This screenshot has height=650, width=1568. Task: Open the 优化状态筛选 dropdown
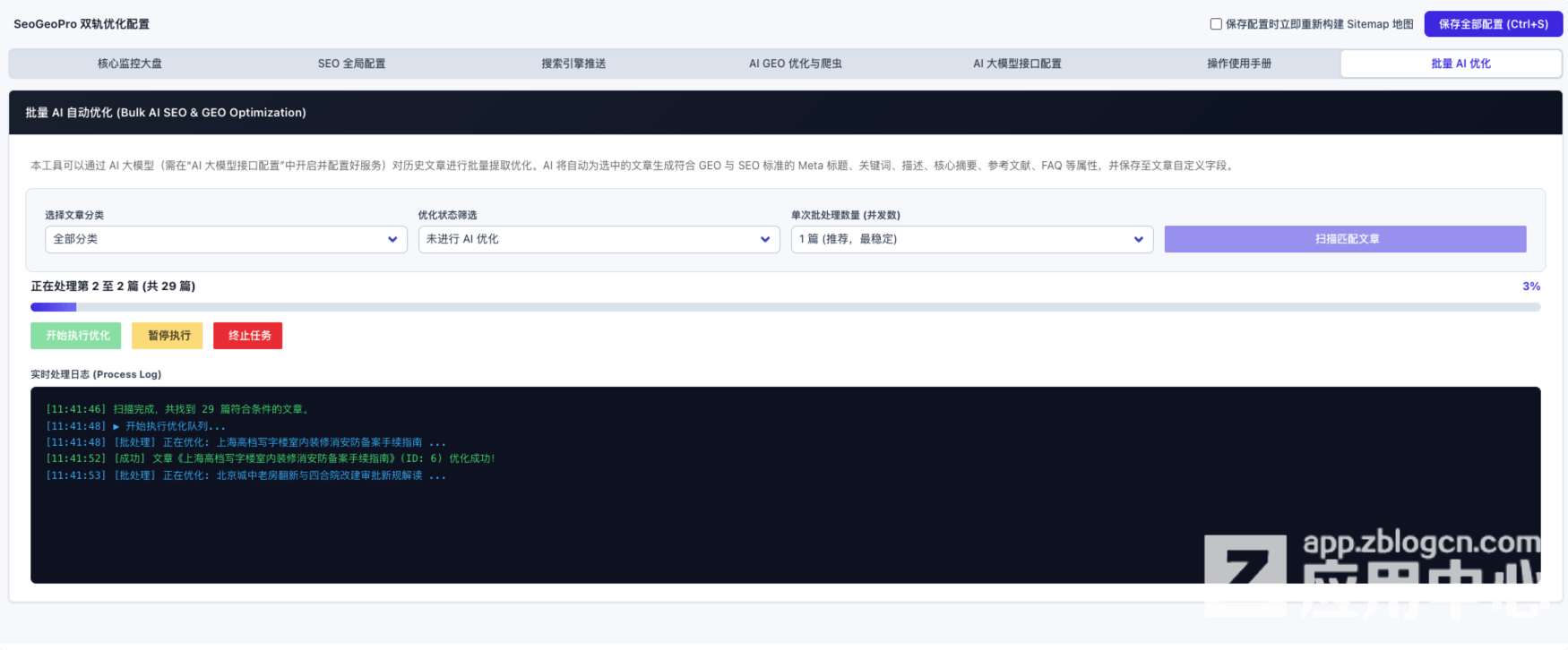point(599,239)
